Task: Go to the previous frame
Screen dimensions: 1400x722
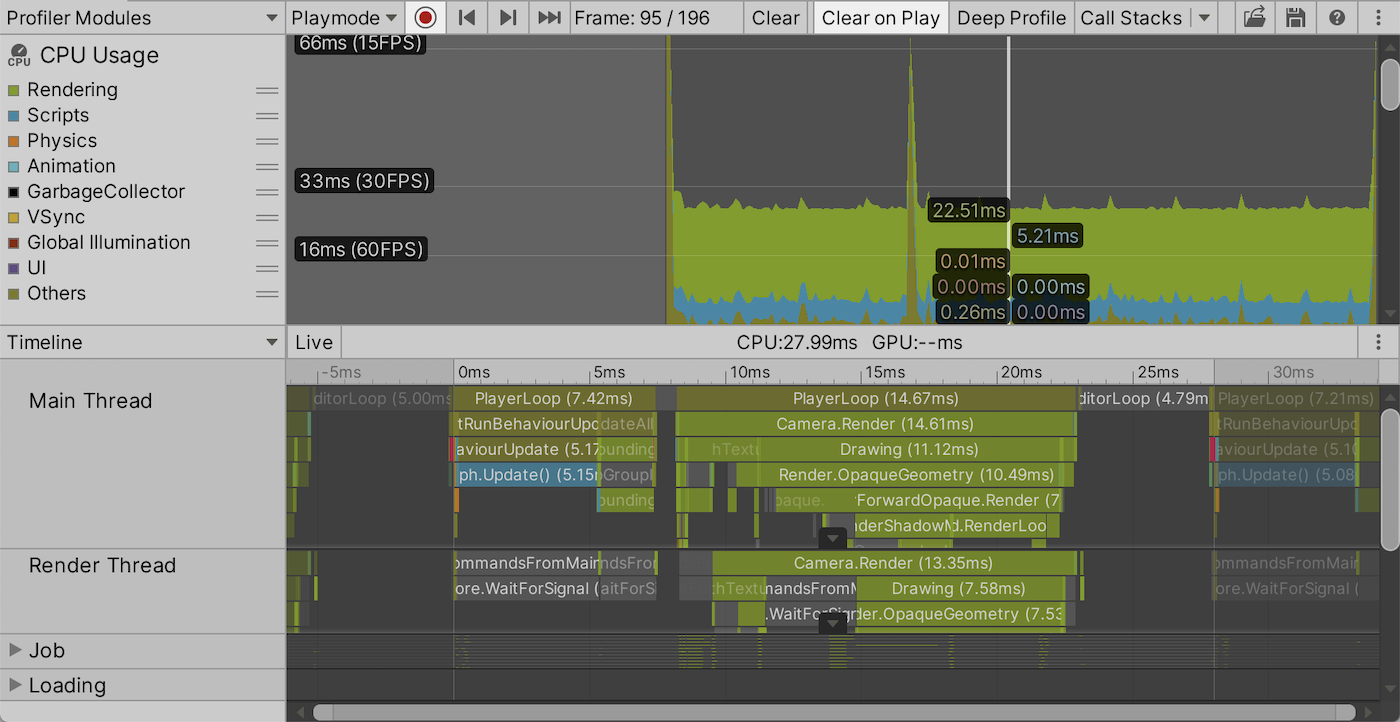Action: (x=466, y=18)
